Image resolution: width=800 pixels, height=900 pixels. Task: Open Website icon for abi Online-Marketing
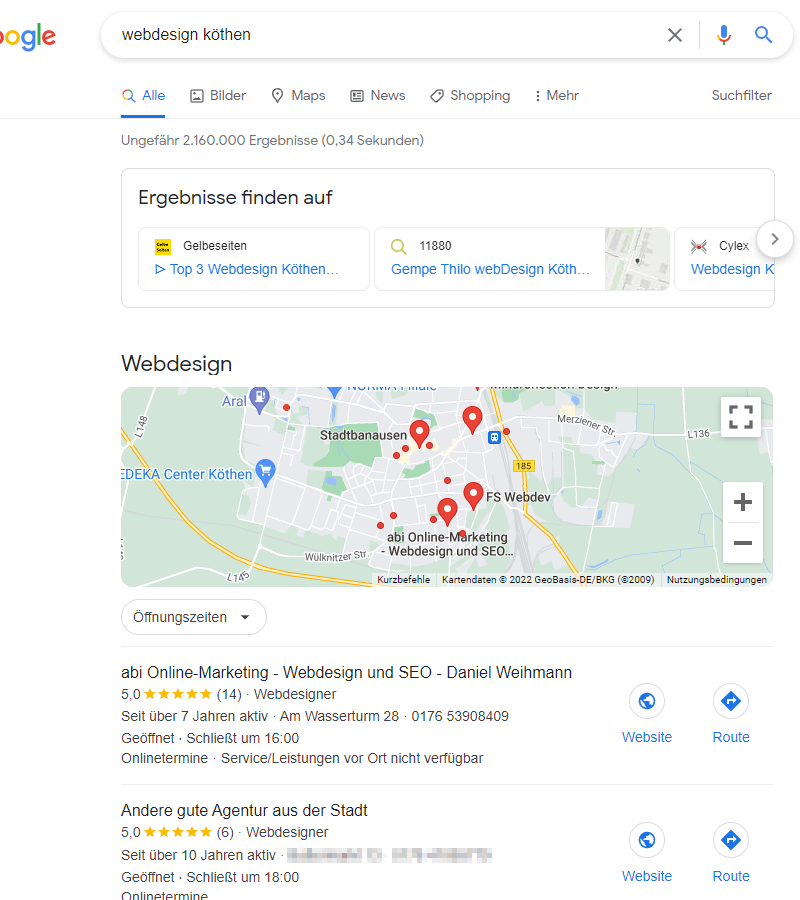[x=647, y=701]
